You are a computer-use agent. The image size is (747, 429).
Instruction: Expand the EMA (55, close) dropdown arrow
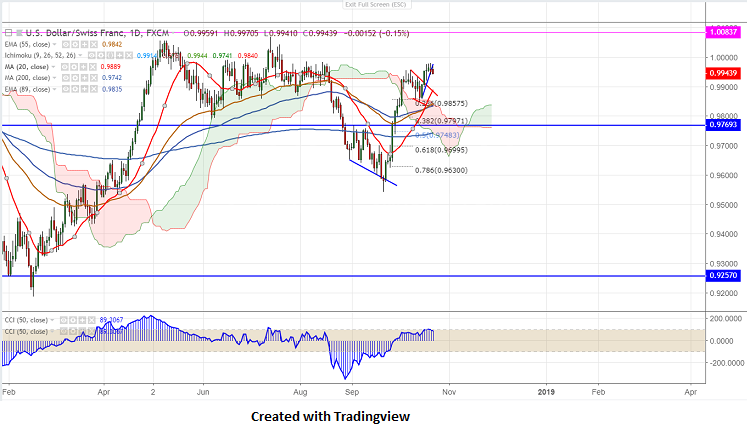click(54, 44)
